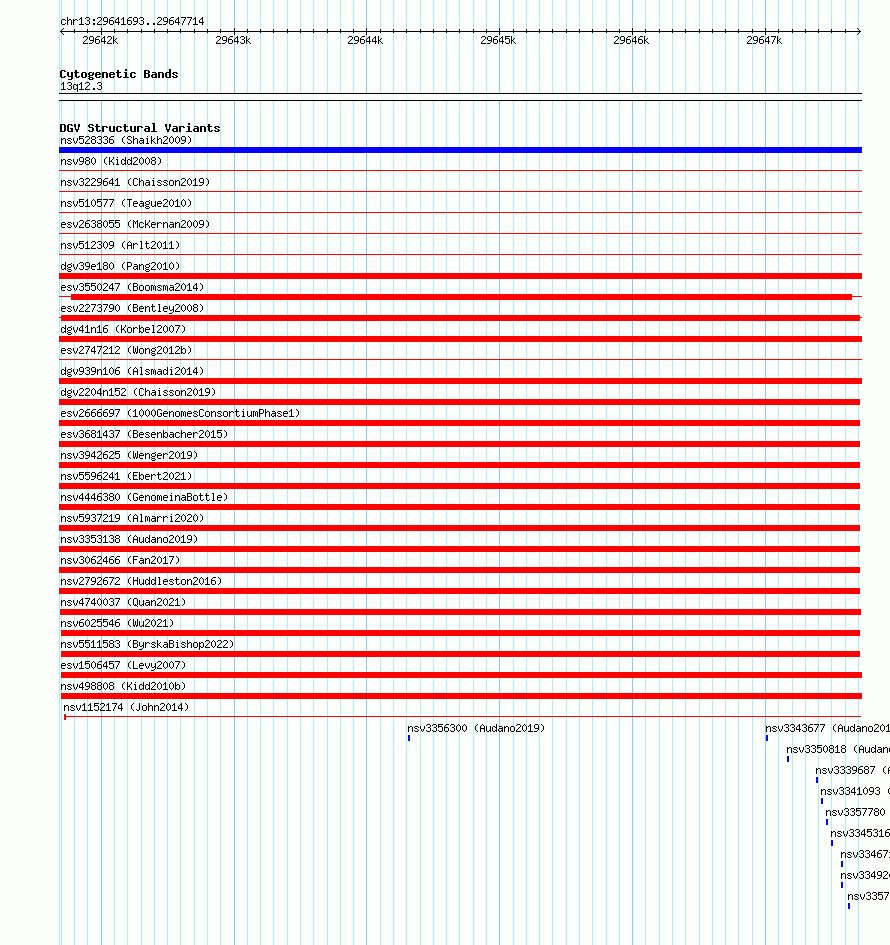
Task: Click the 29646k ruler tick label
Action: [631, 40]
